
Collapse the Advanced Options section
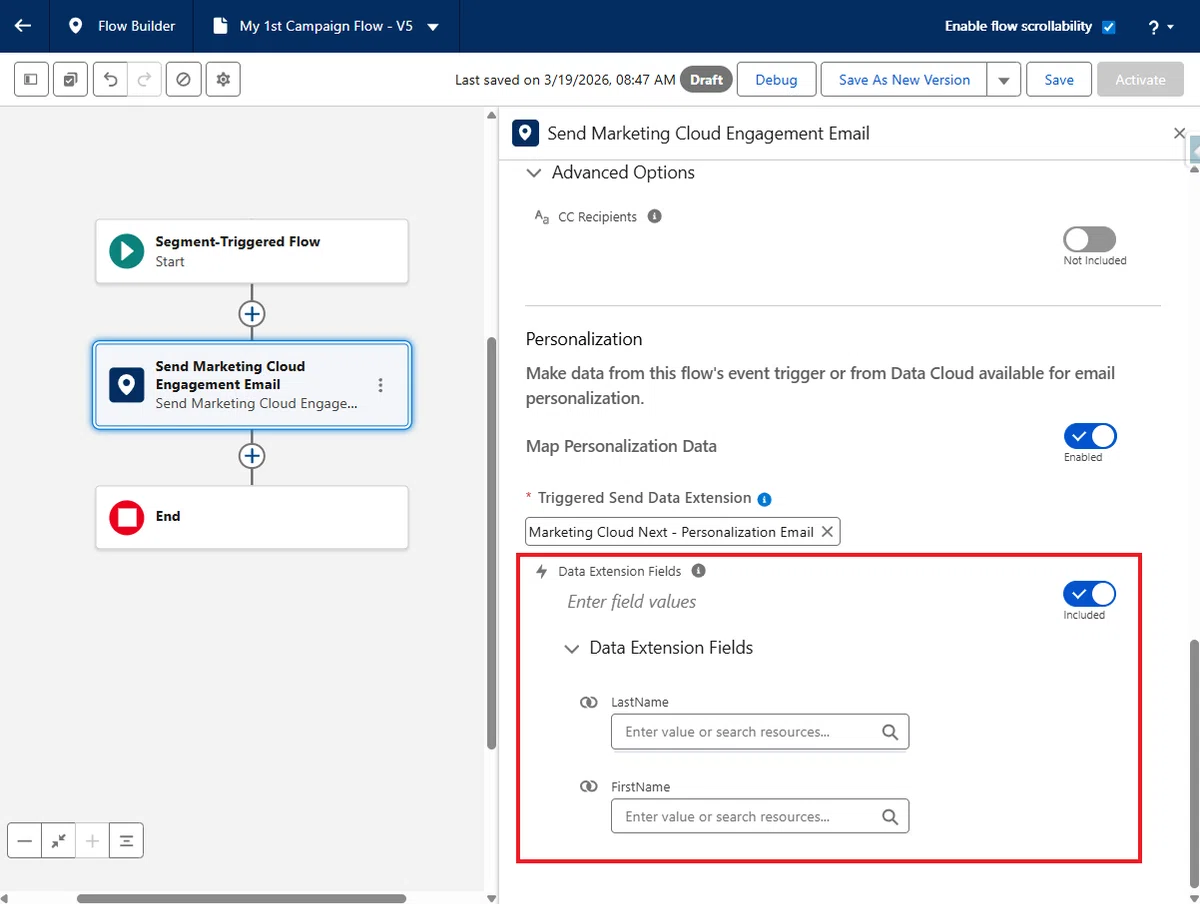point(534,173)
